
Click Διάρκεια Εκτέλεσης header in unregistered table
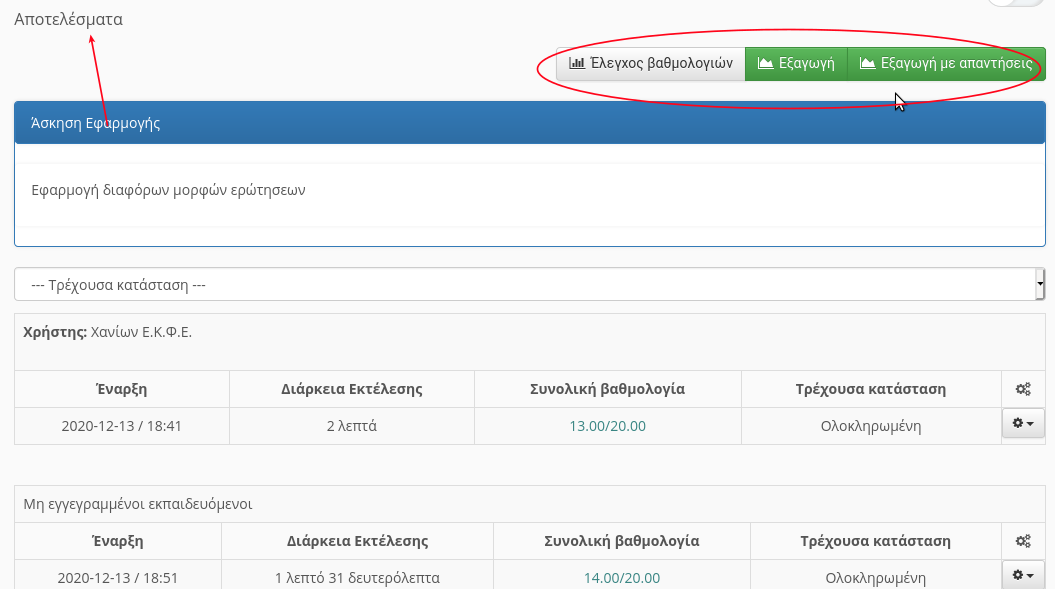coord(357,541)
